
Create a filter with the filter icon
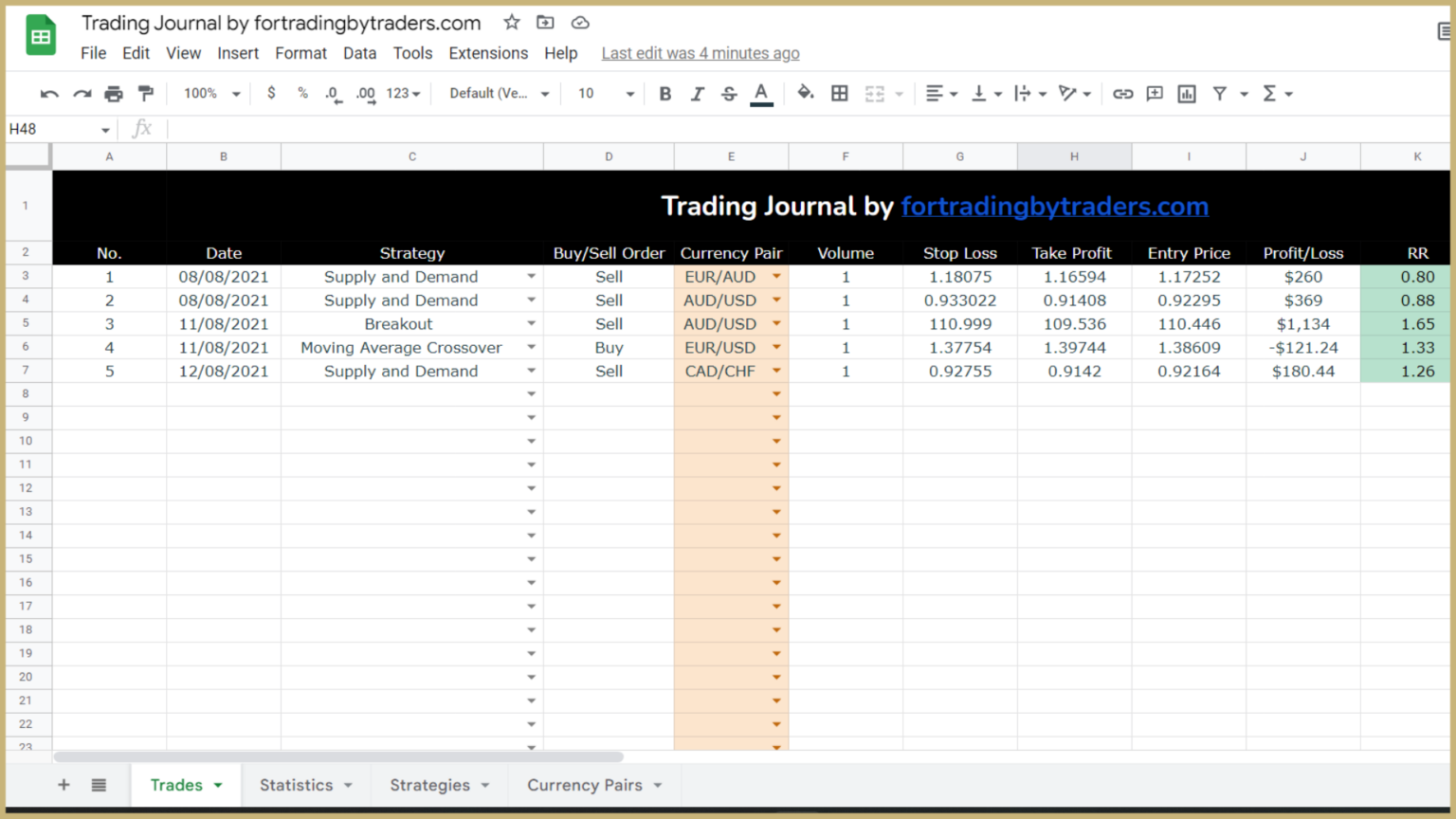(1219, 93)
